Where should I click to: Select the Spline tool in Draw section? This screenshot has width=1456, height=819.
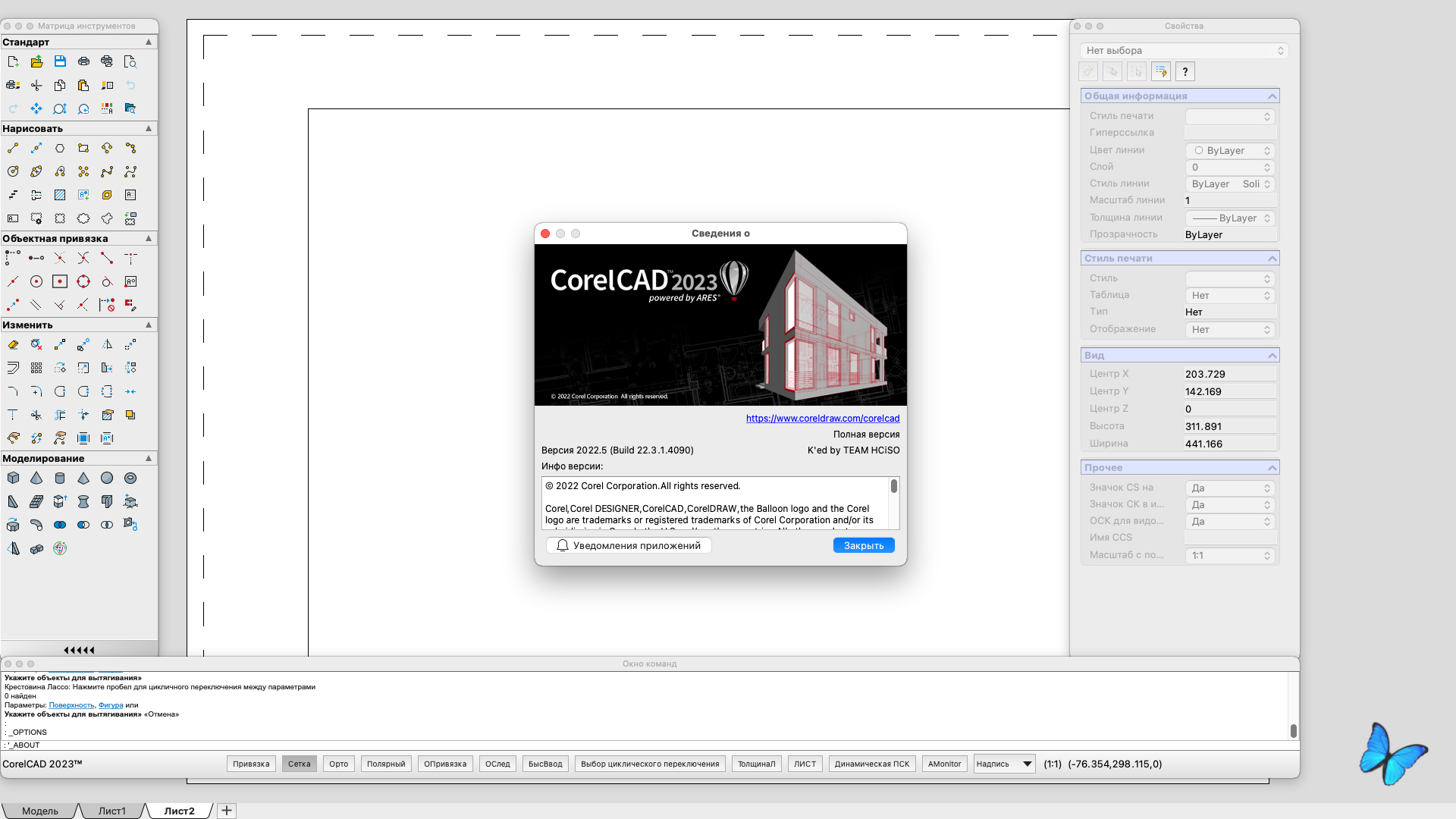click(x=107, y=171)
